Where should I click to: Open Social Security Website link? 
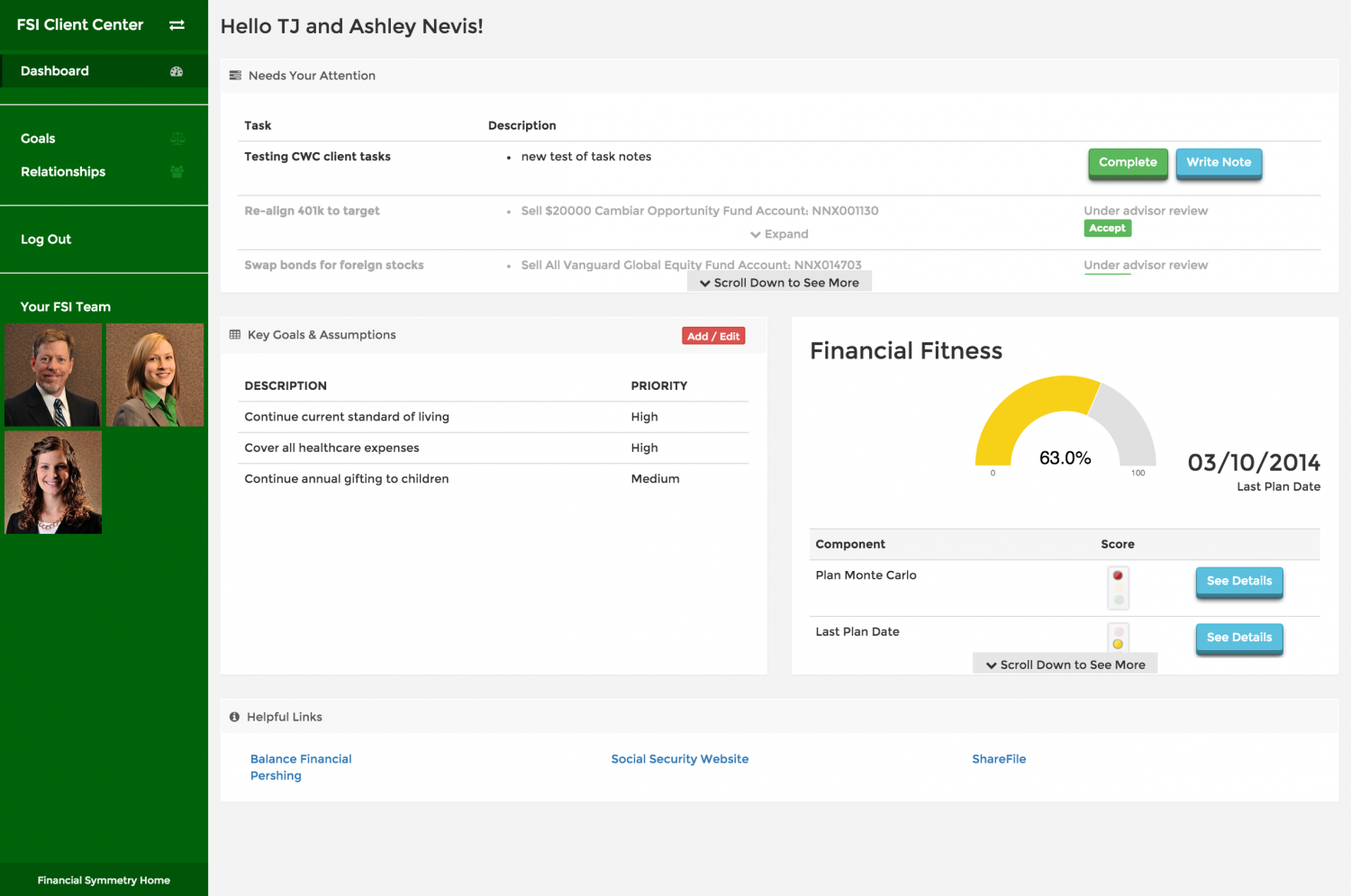[x=680, y=759]
